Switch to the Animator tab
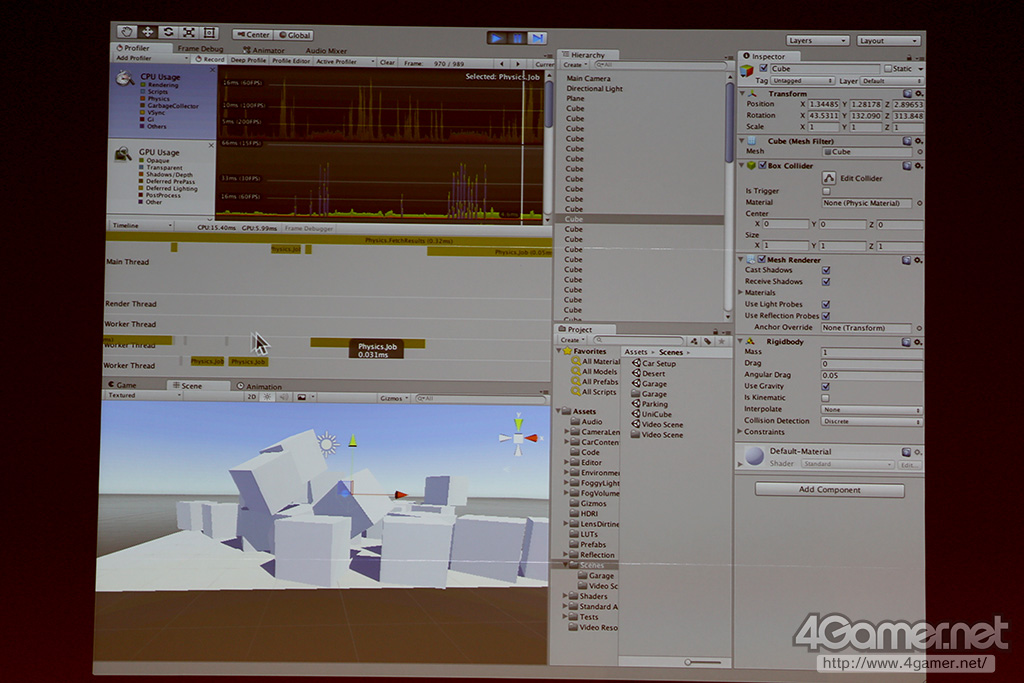The width and height of the screenshot is (1024, 683). coord(264,50)
